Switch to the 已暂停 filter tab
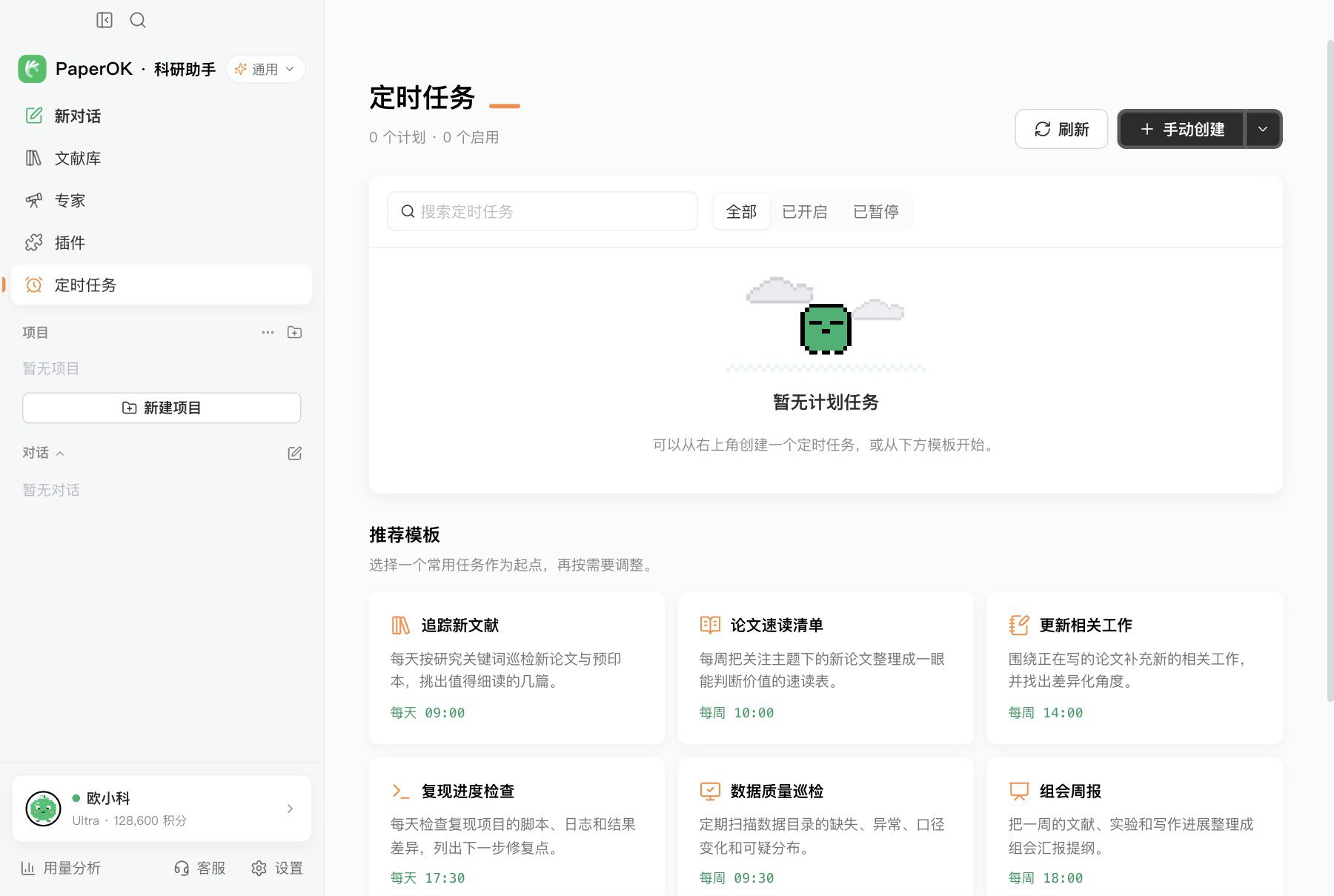1334x896 pixels. [876, 211]
